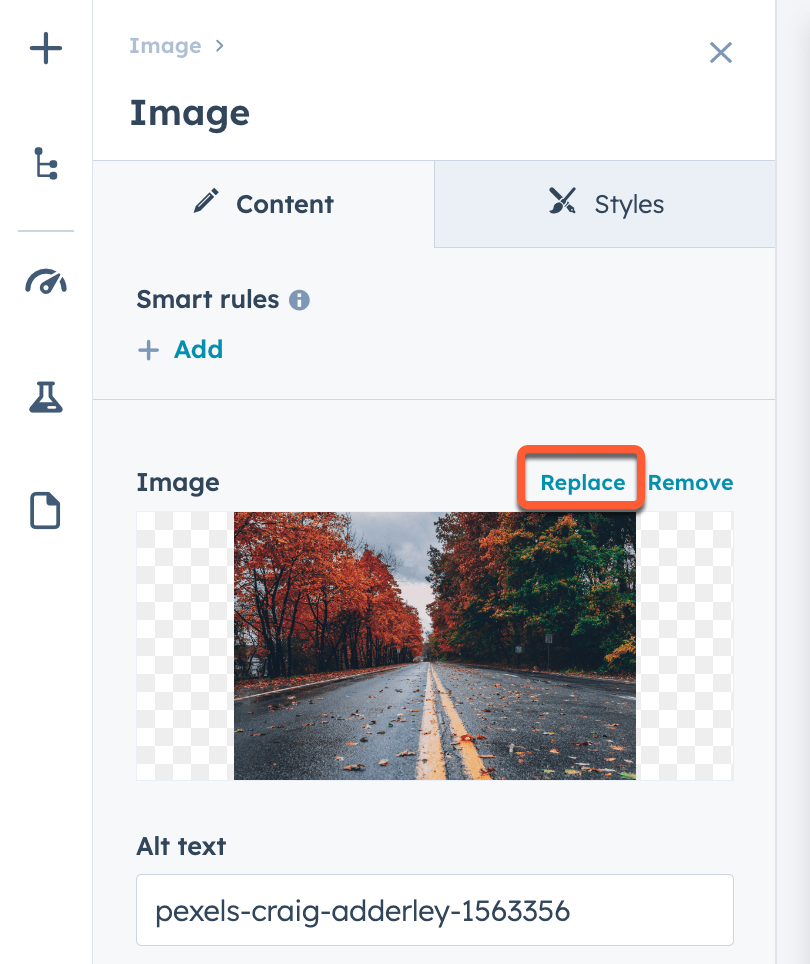This screenshot has width=810, height=964.
Task: Click Replace to swap the image
Action: (581, 482)
